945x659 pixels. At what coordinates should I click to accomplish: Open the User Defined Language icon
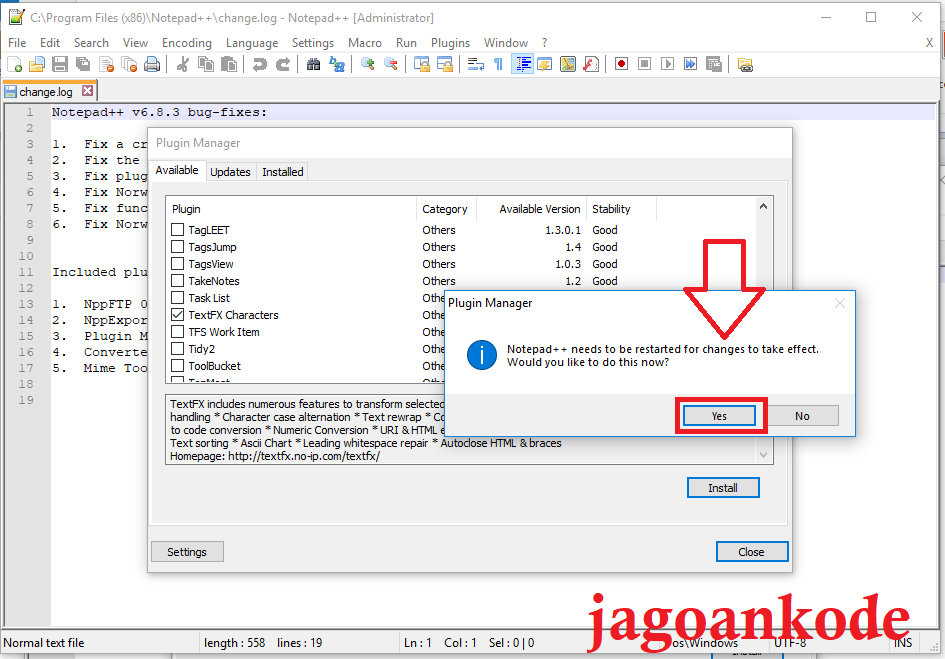(545, 64)
